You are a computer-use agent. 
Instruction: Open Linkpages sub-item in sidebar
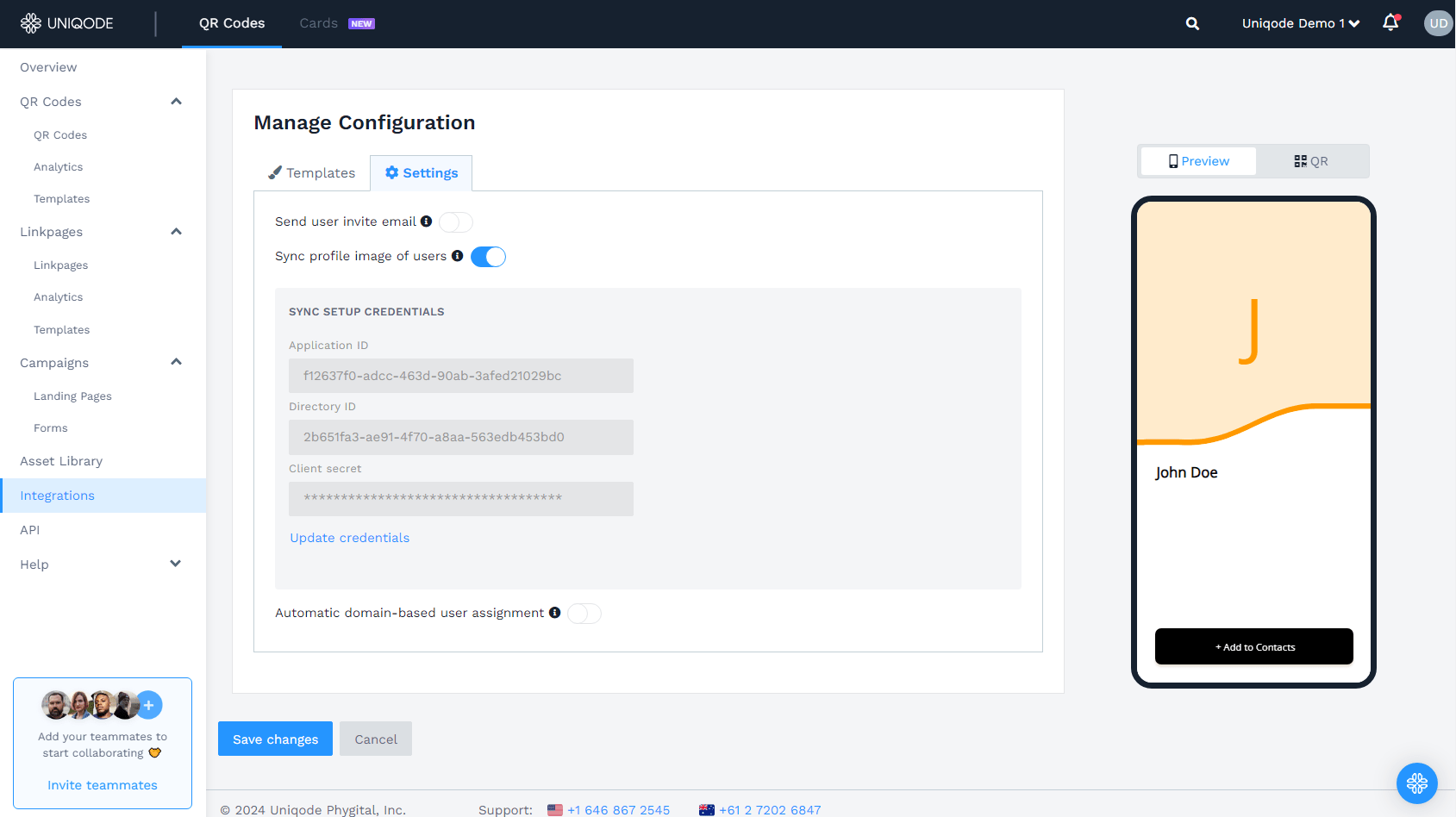(61, 265)
